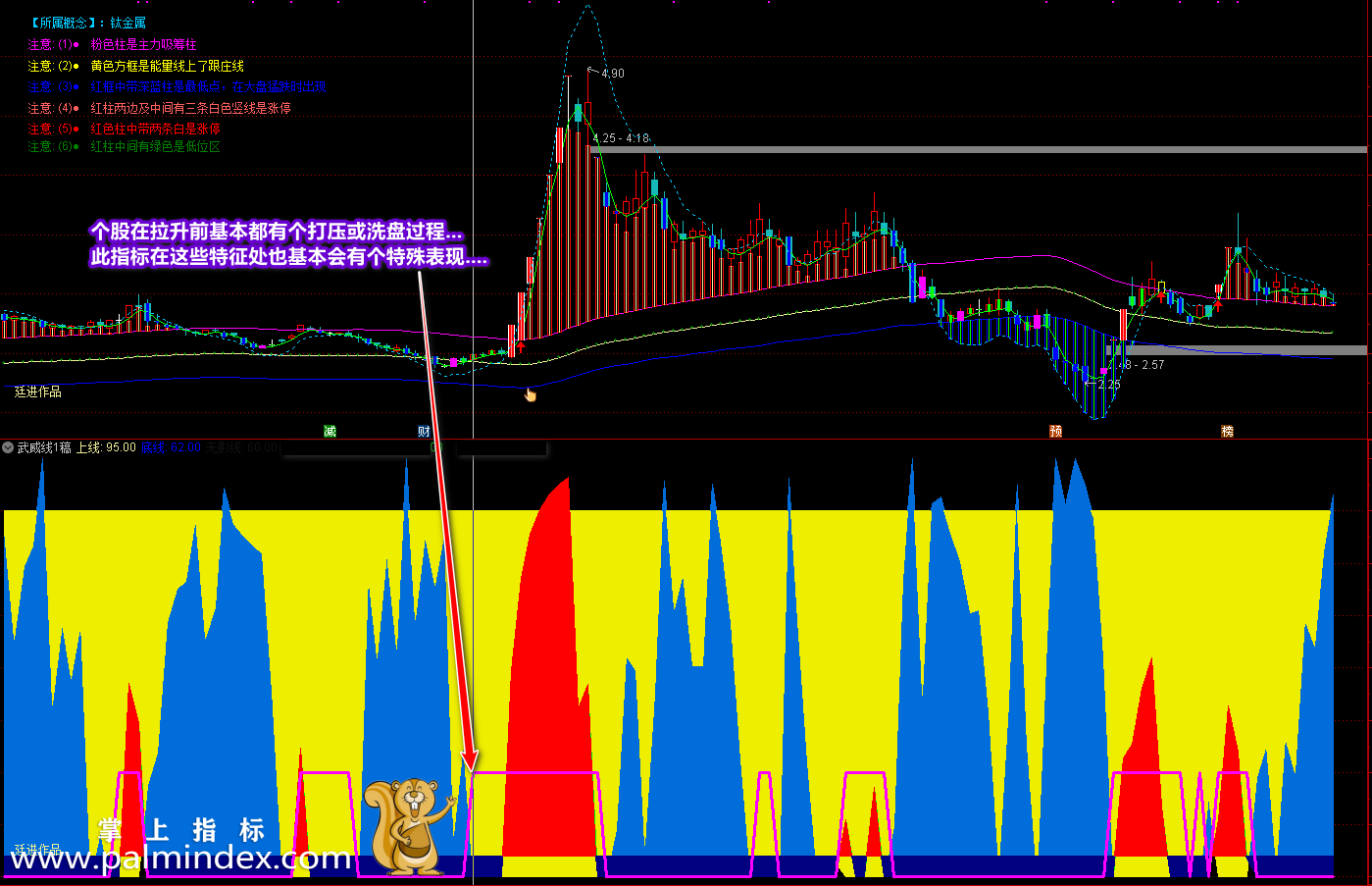Screen dimensions: 1372x886
Task: Expand the 武威线1稿 indicator dropdown arrow
Action: point(8,447)
